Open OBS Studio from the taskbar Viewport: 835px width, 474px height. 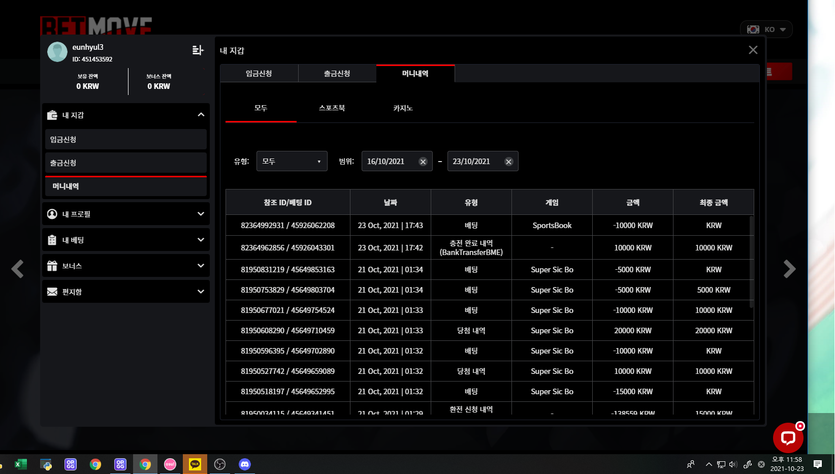(x=219, y=464)
